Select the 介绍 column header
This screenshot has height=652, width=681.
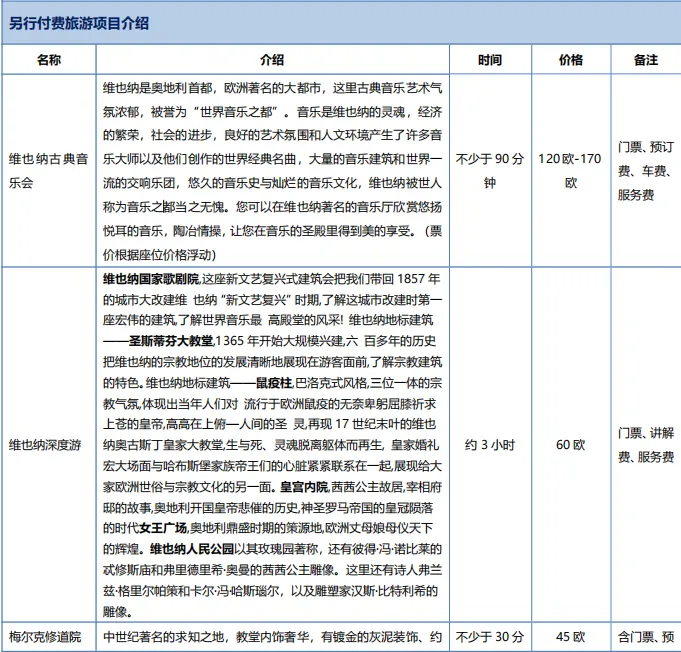[x=271, y=60]
